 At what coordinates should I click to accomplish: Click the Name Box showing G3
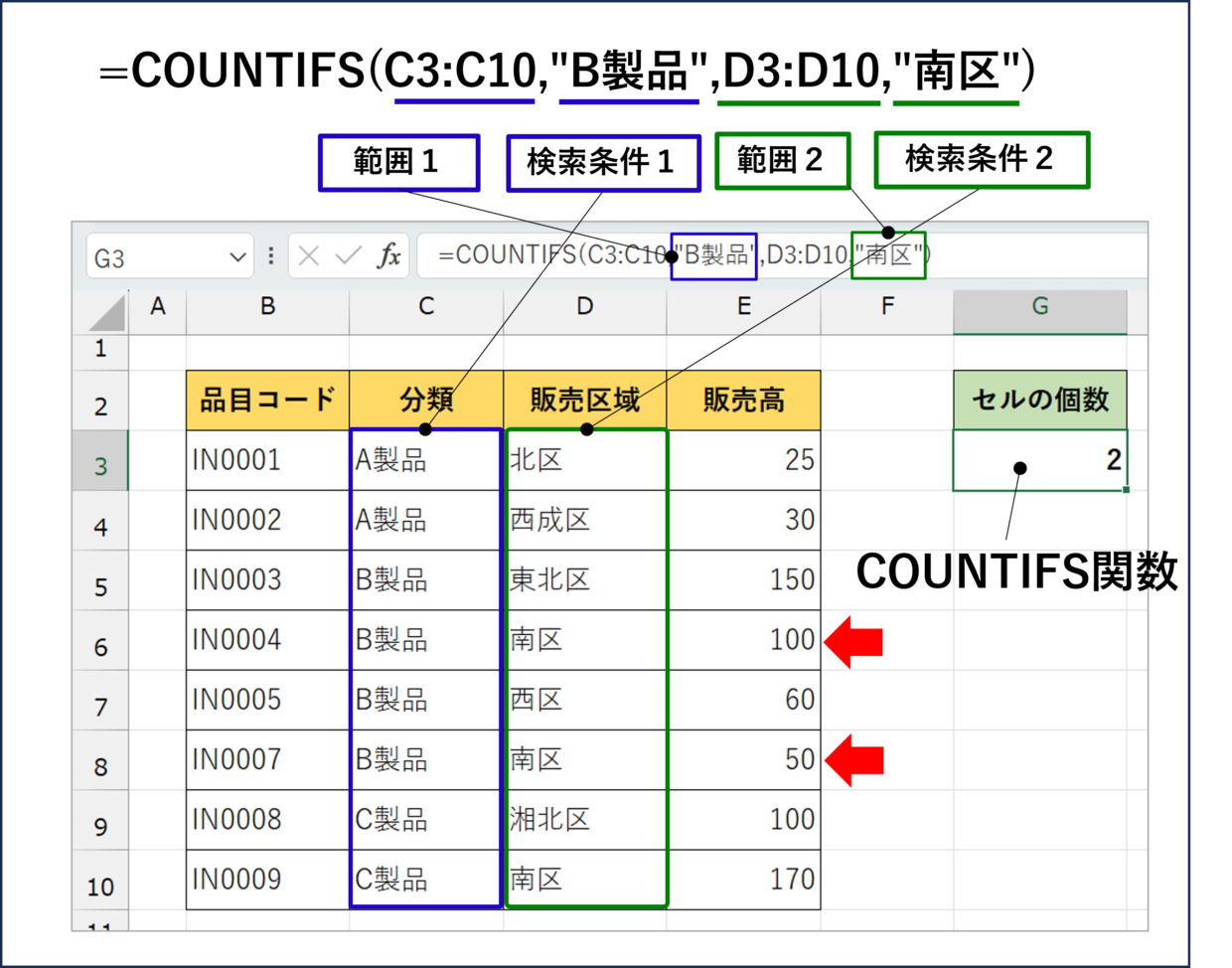[169, 257]
